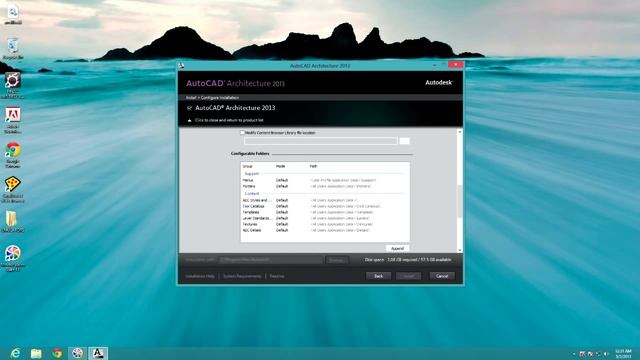This screenshot has width=640, height=360.
Task: Select the AutoCAD installer taskbar button
Action: pos(98,353)
